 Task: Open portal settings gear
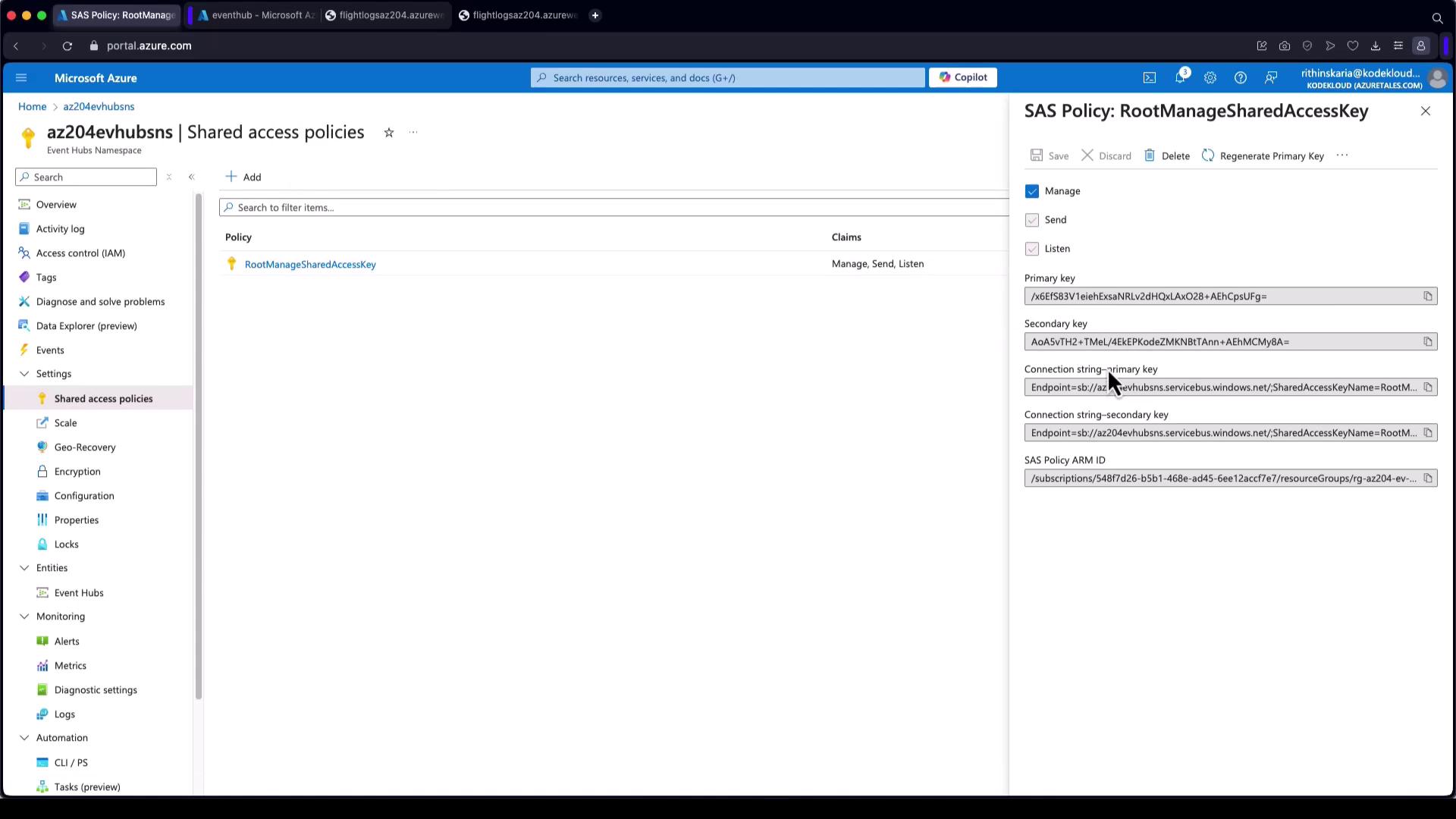[1210, 78]
